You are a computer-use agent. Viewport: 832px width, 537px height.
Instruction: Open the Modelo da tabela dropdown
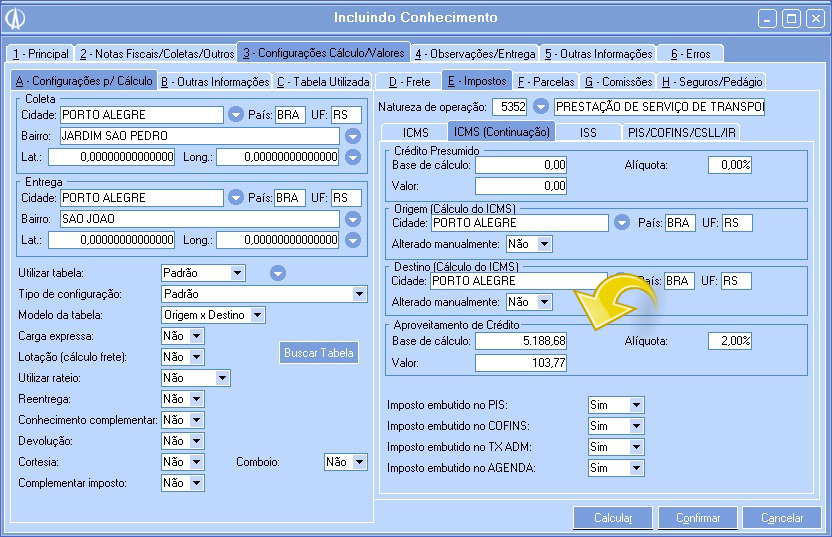click(257, 315)
